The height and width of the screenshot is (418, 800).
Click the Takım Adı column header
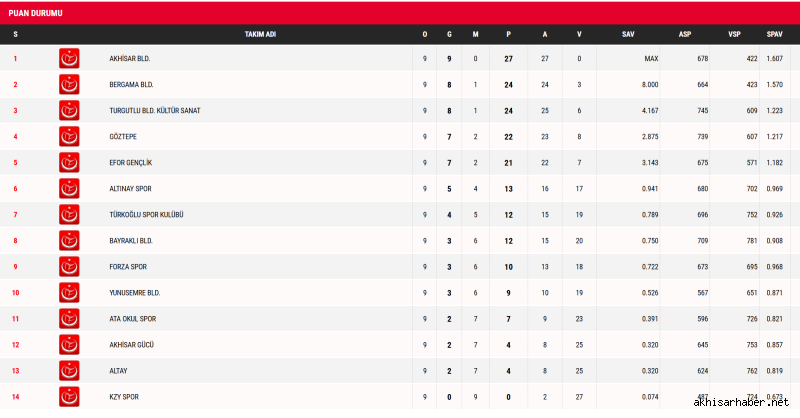click(x=261, y=34)
